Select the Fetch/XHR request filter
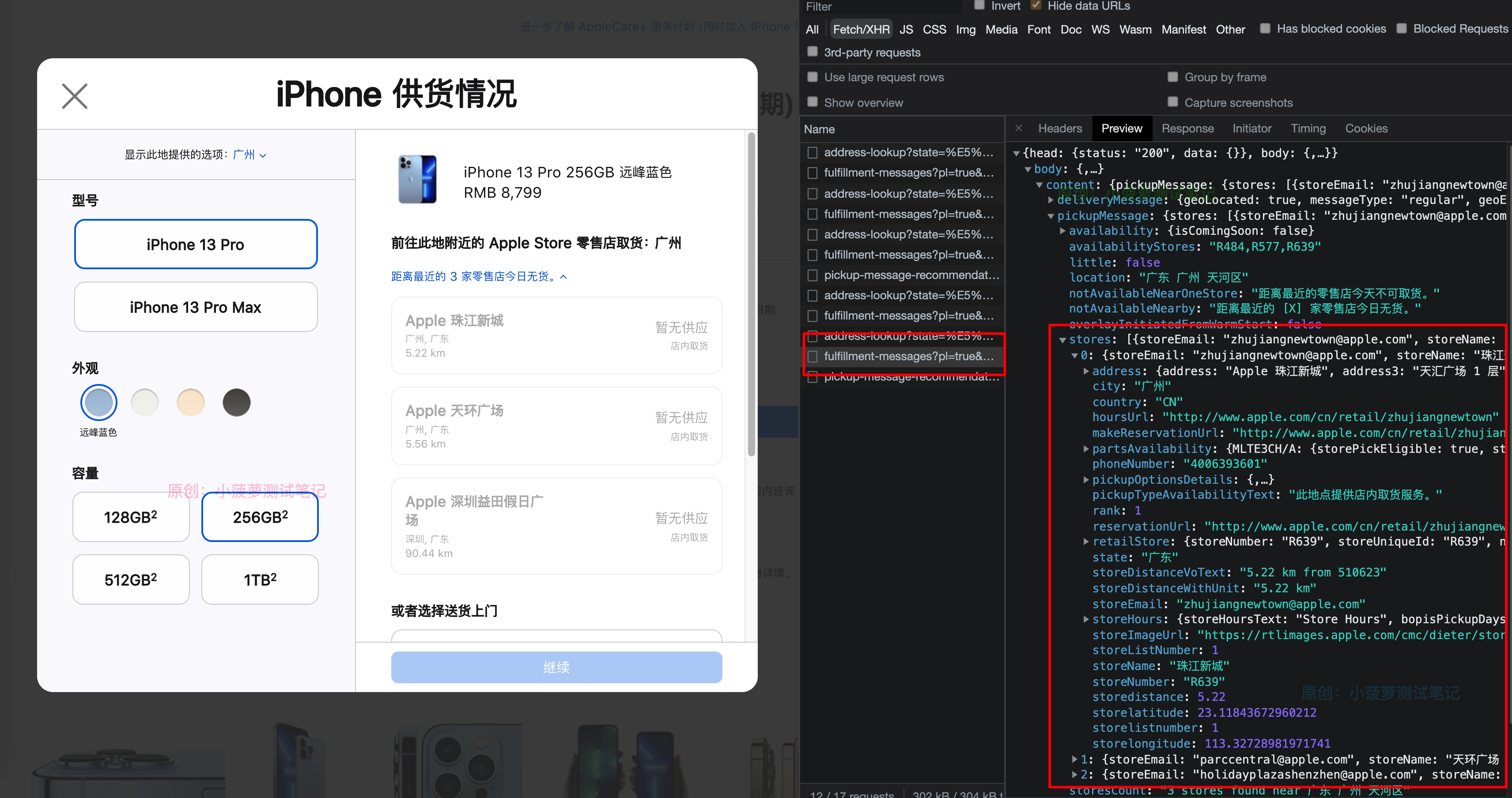The height and width of the screenshot is (798, 1512). tap(861, 29)
